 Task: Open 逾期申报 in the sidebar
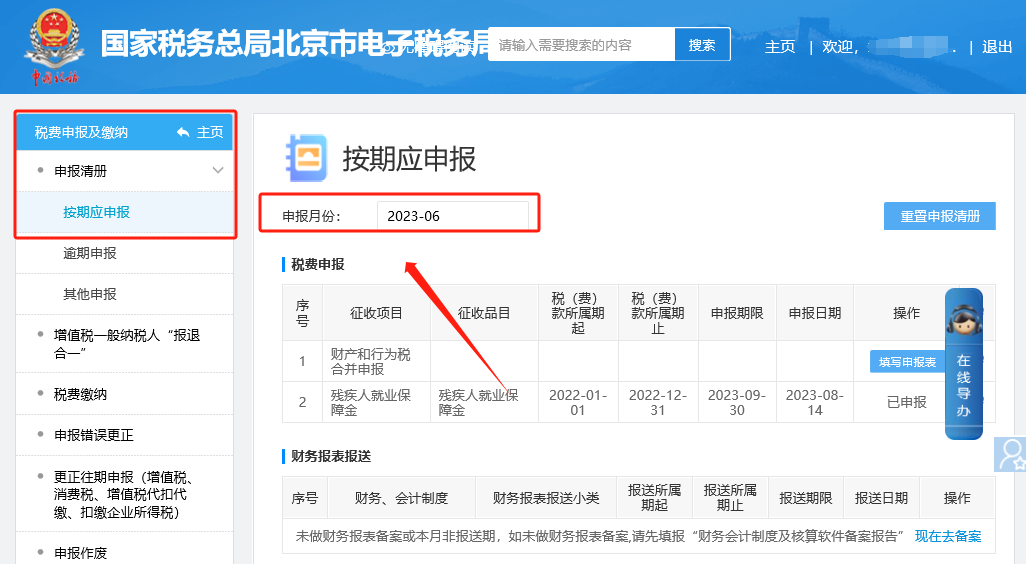click(x=90, y=253)
